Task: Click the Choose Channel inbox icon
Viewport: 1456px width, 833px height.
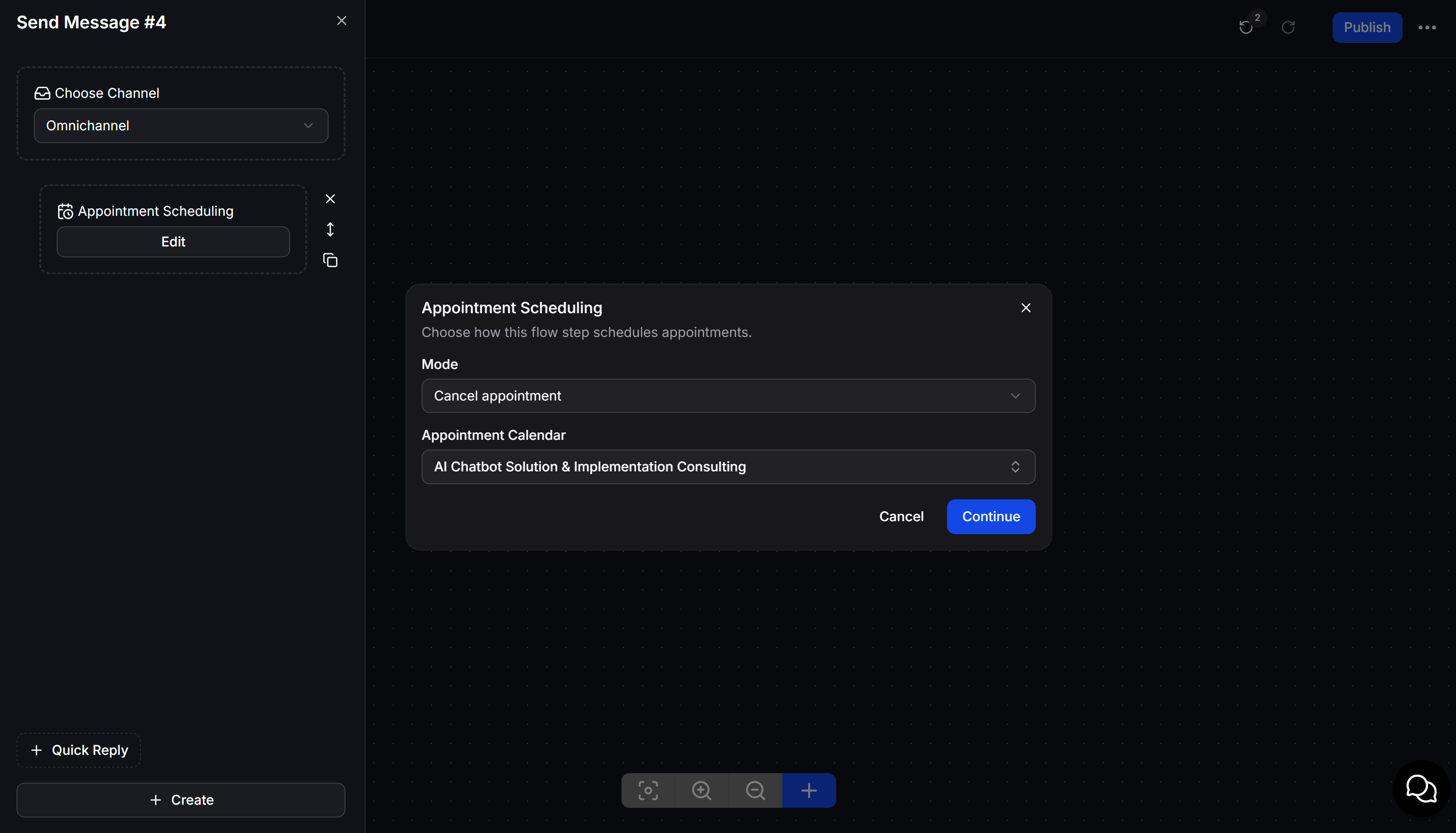Action: click(x=43, y=93)
